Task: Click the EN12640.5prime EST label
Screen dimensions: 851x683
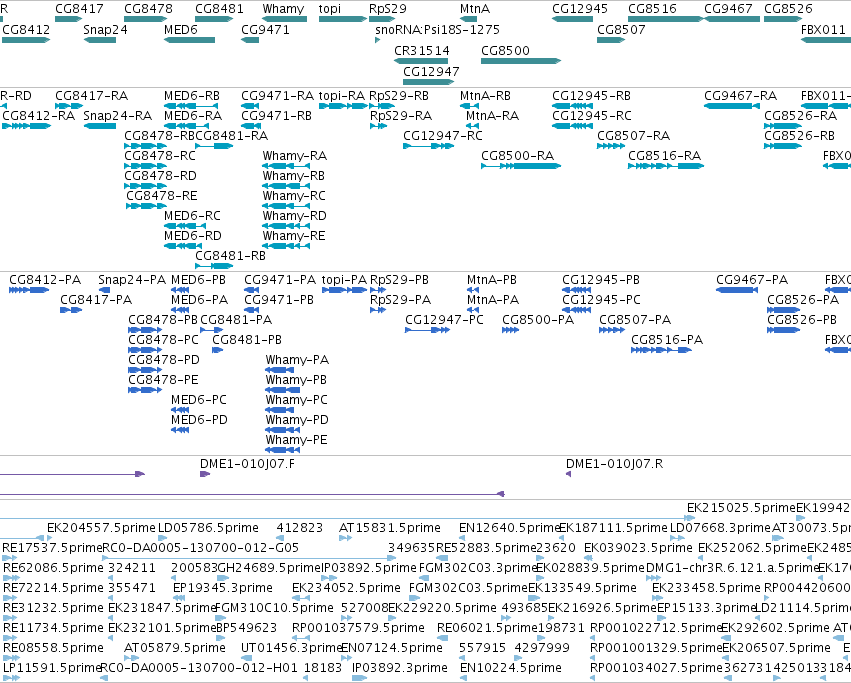Action: (x=510, y=528)
